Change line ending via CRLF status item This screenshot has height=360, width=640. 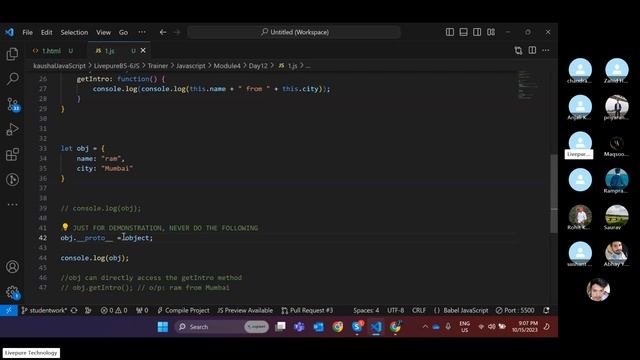coord(419,311)
